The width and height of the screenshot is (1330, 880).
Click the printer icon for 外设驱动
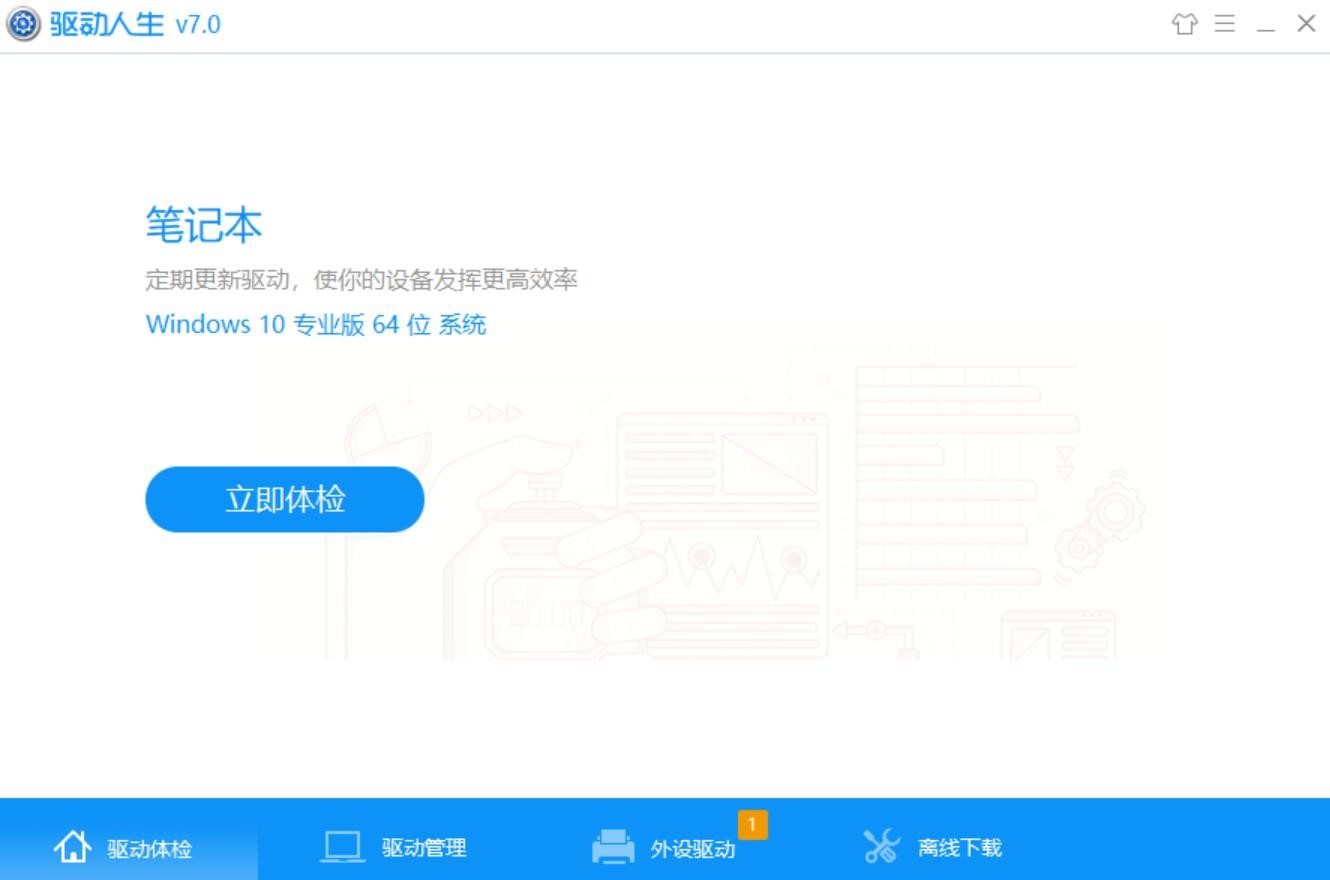pos(613,848)
